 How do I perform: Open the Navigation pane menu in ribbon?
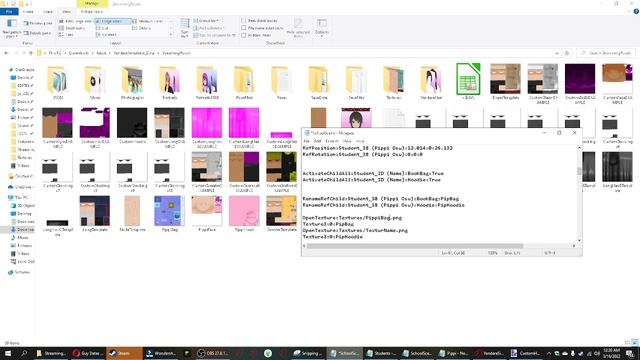(x=12, y=28)
